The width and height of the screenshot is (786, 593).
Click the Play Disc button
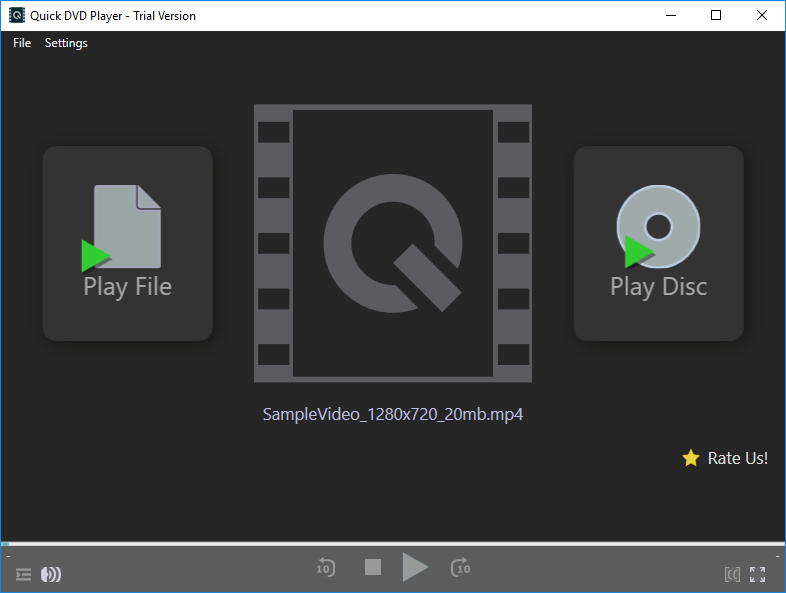click(x=658, y=244)
